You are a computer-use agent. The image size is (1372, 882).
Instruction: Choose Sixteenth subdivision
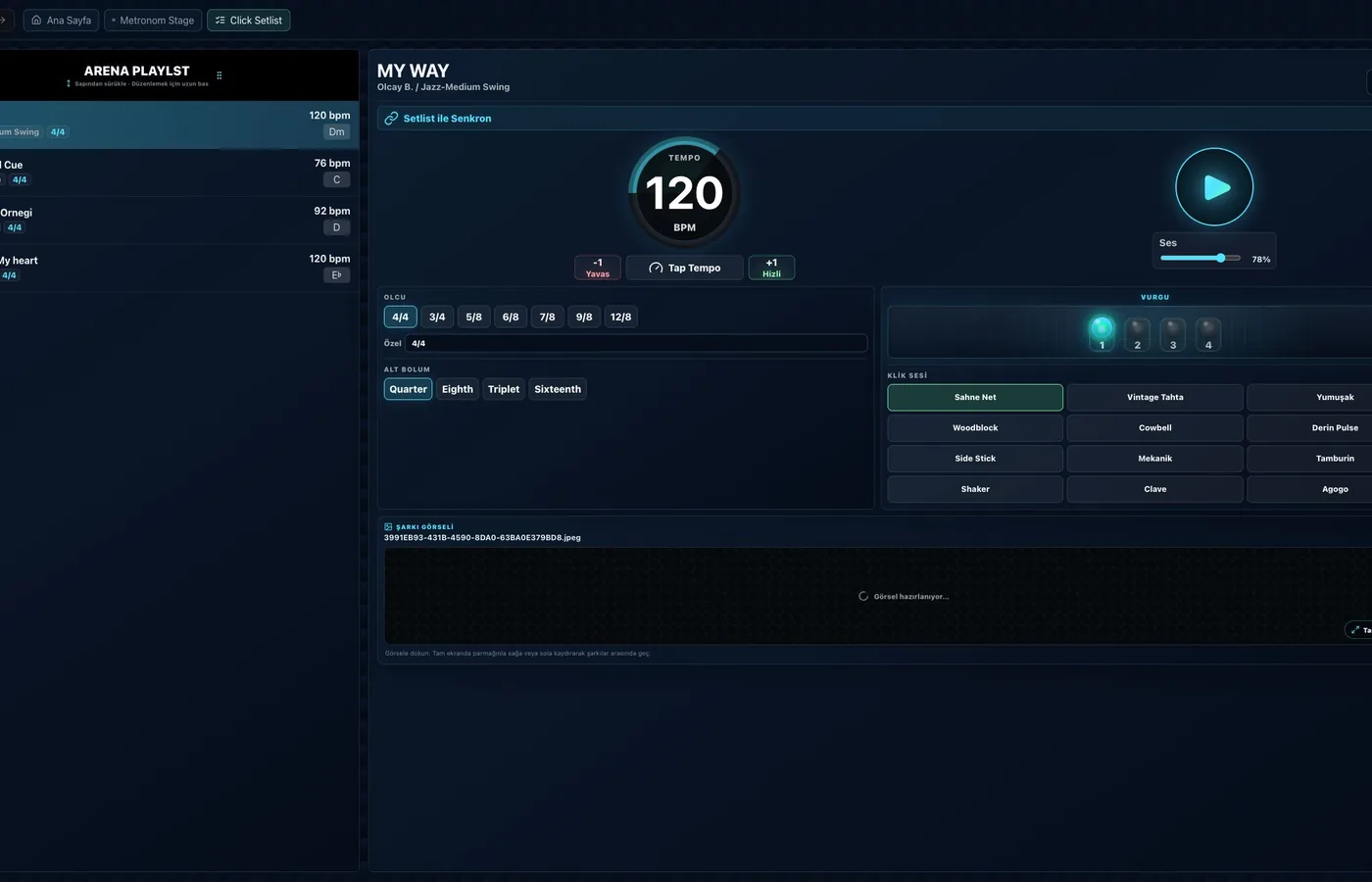click(x=558, y=389)
